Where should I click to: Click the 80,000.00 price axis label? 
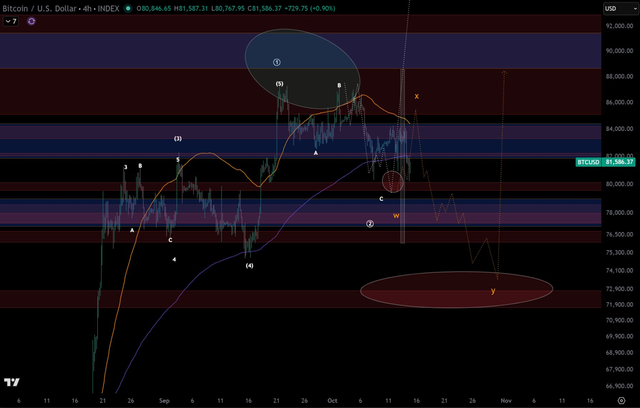coord(620,184)
